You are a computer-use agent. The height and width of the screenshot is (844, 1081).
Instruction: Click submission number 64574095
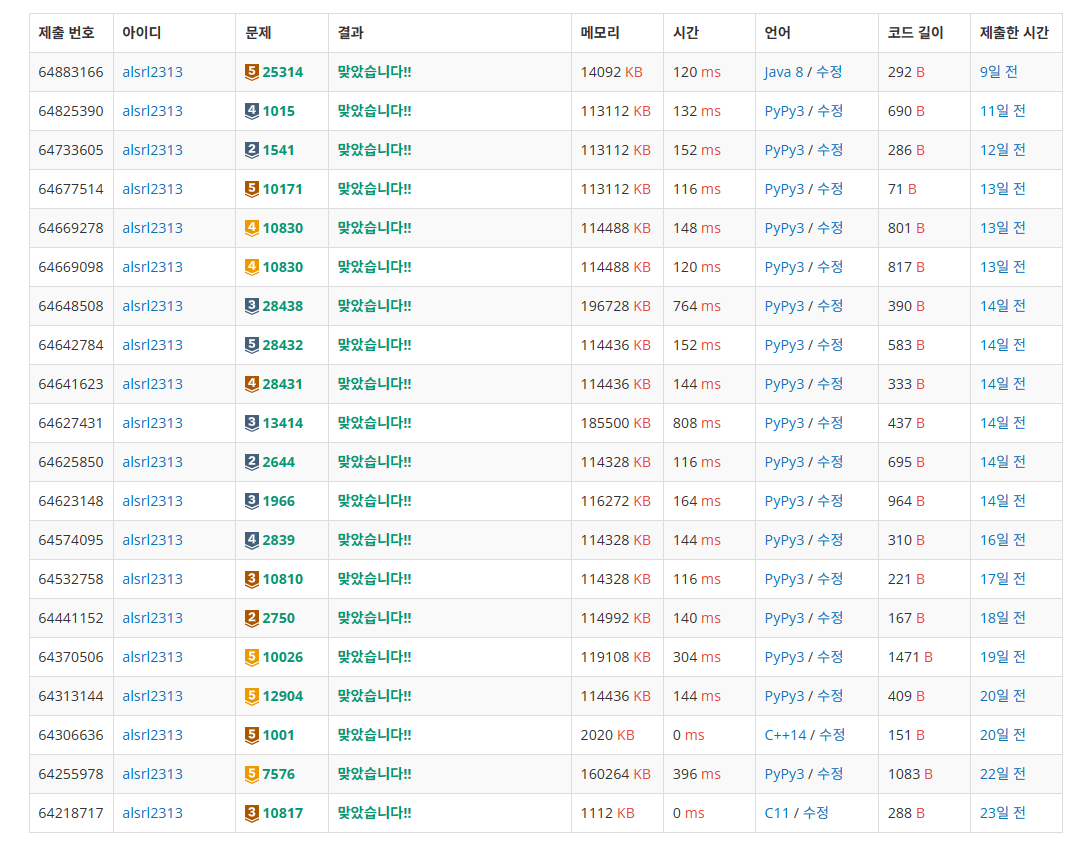click(x=71, y=540)
